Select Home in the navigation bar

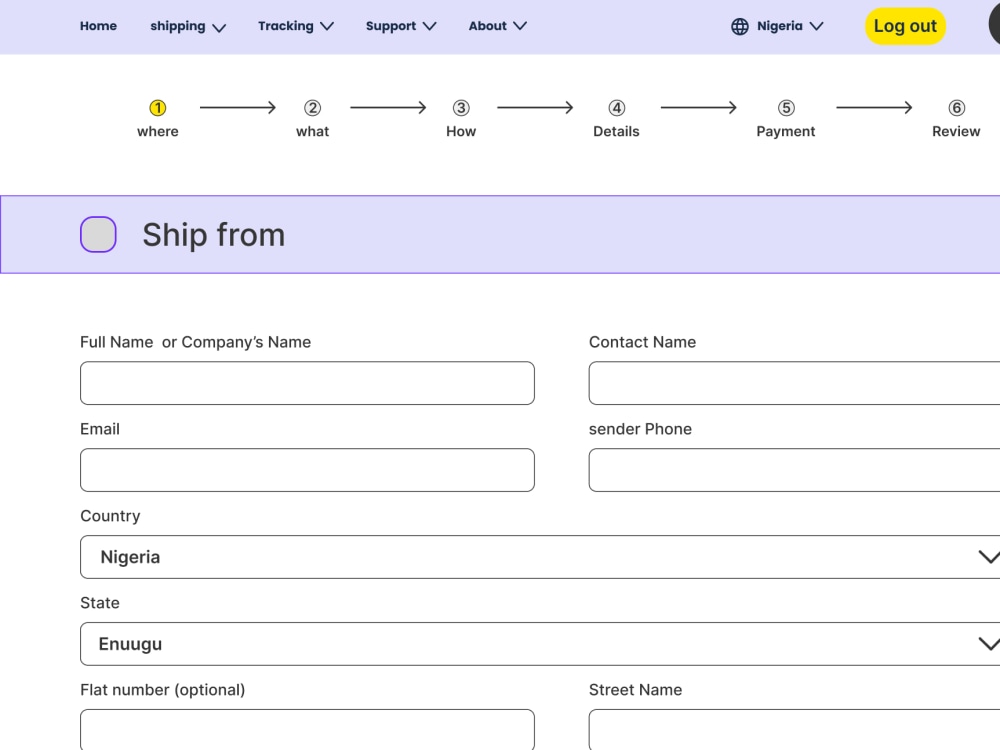[x=98, y=26]
